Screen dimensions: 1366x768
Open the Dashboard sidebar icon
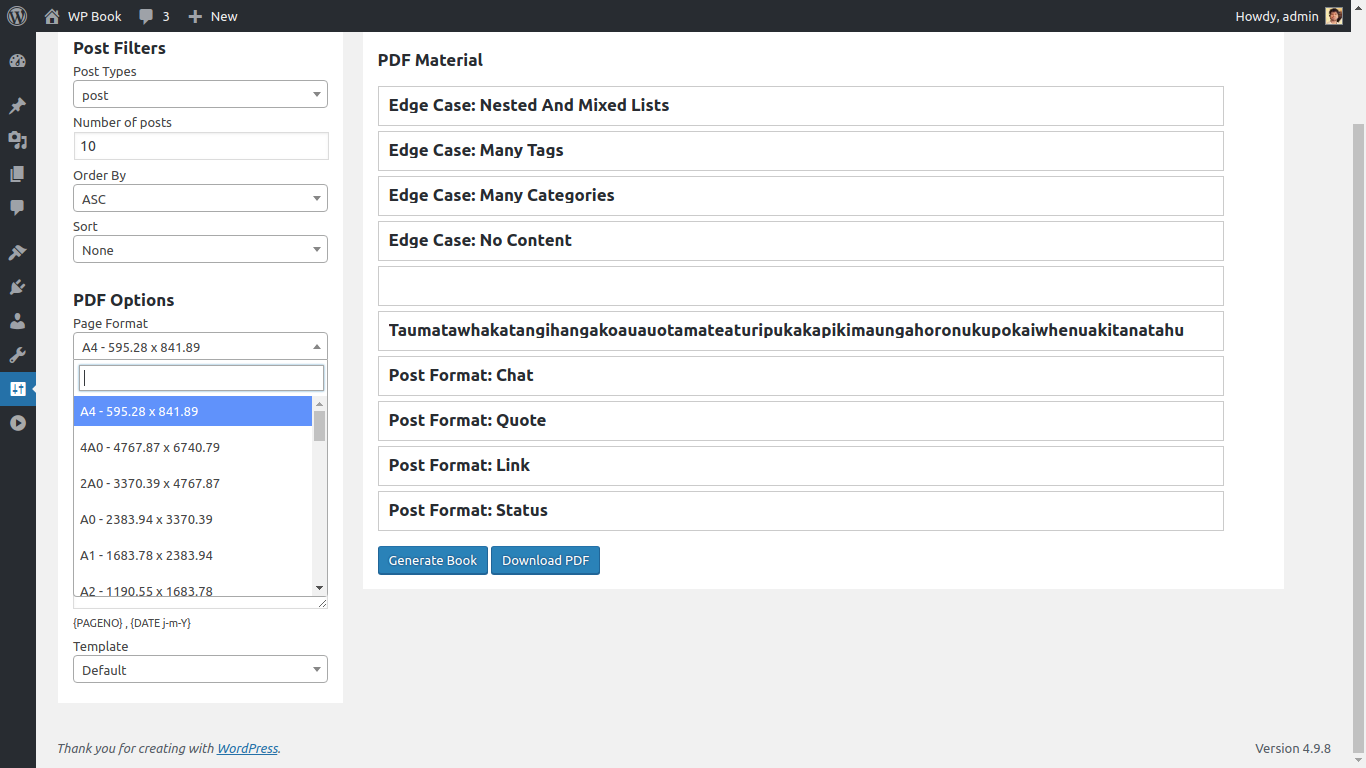point(17,61)
